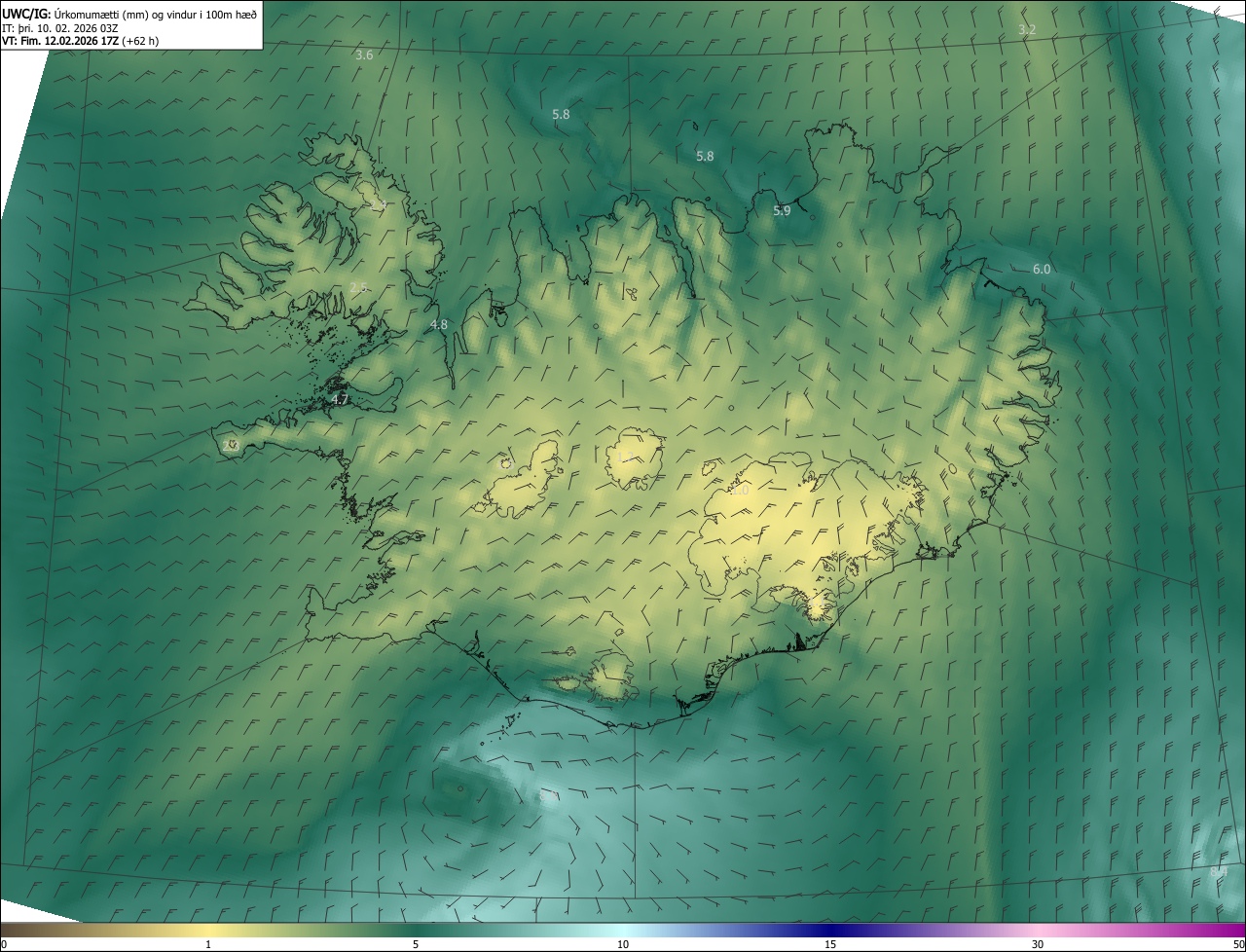The height and width of the screenshot is (952, 1246).
Task: Select the valid time line "VT: Fim. 12.02.2026 17Z"
Action: click(60, 41)
